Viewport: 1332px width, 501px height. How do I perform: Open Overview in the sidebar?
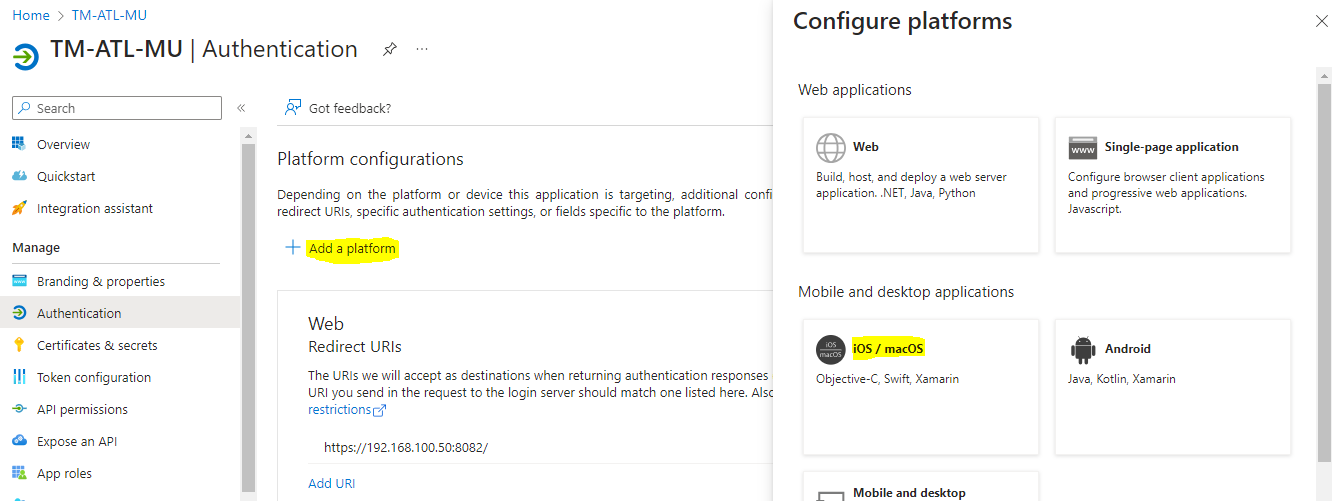pos(63,145)
